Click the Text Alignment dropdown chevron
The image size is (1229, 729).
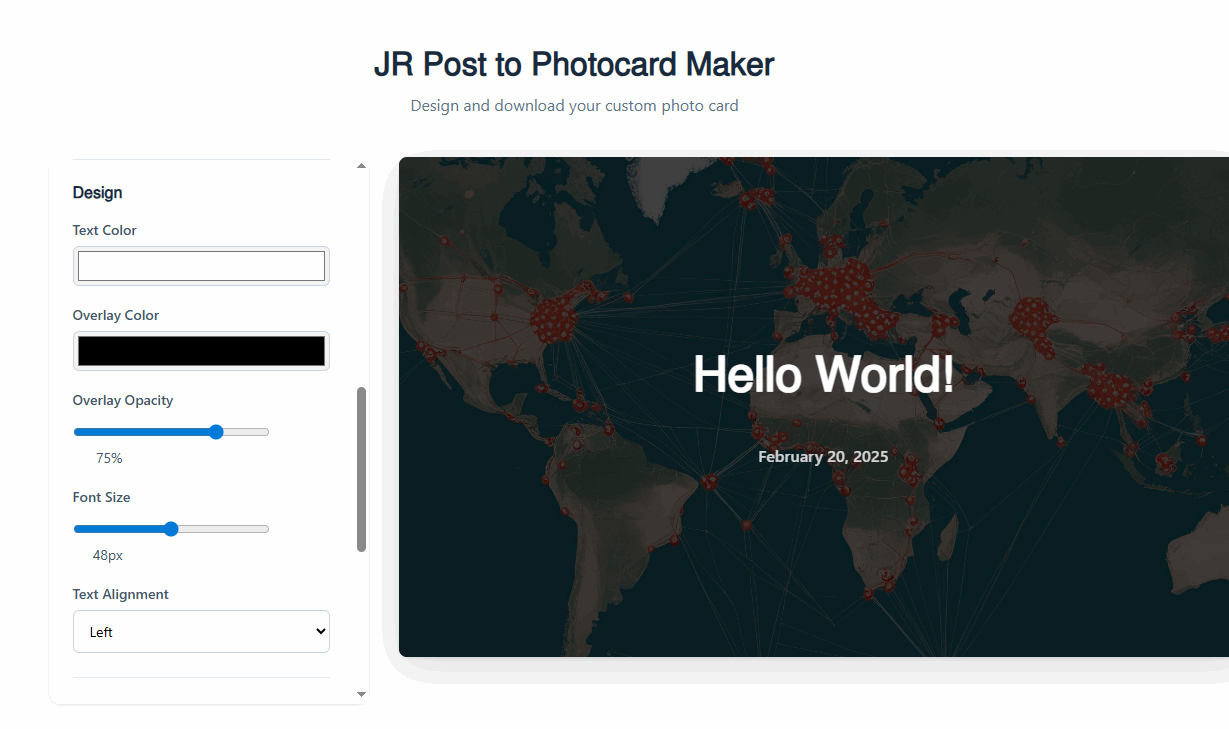[x=318, y=631]
